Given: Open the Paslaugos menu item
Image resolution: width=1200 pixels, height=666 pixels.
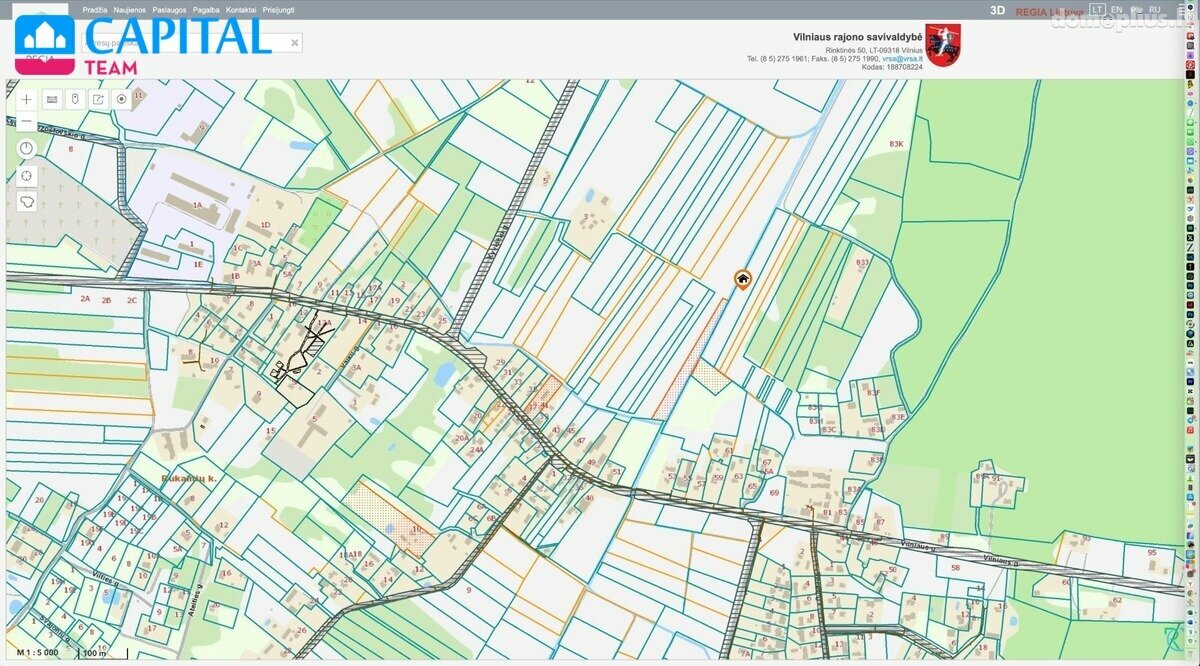Looking at the screenshot, I should (x=170, y=9).
